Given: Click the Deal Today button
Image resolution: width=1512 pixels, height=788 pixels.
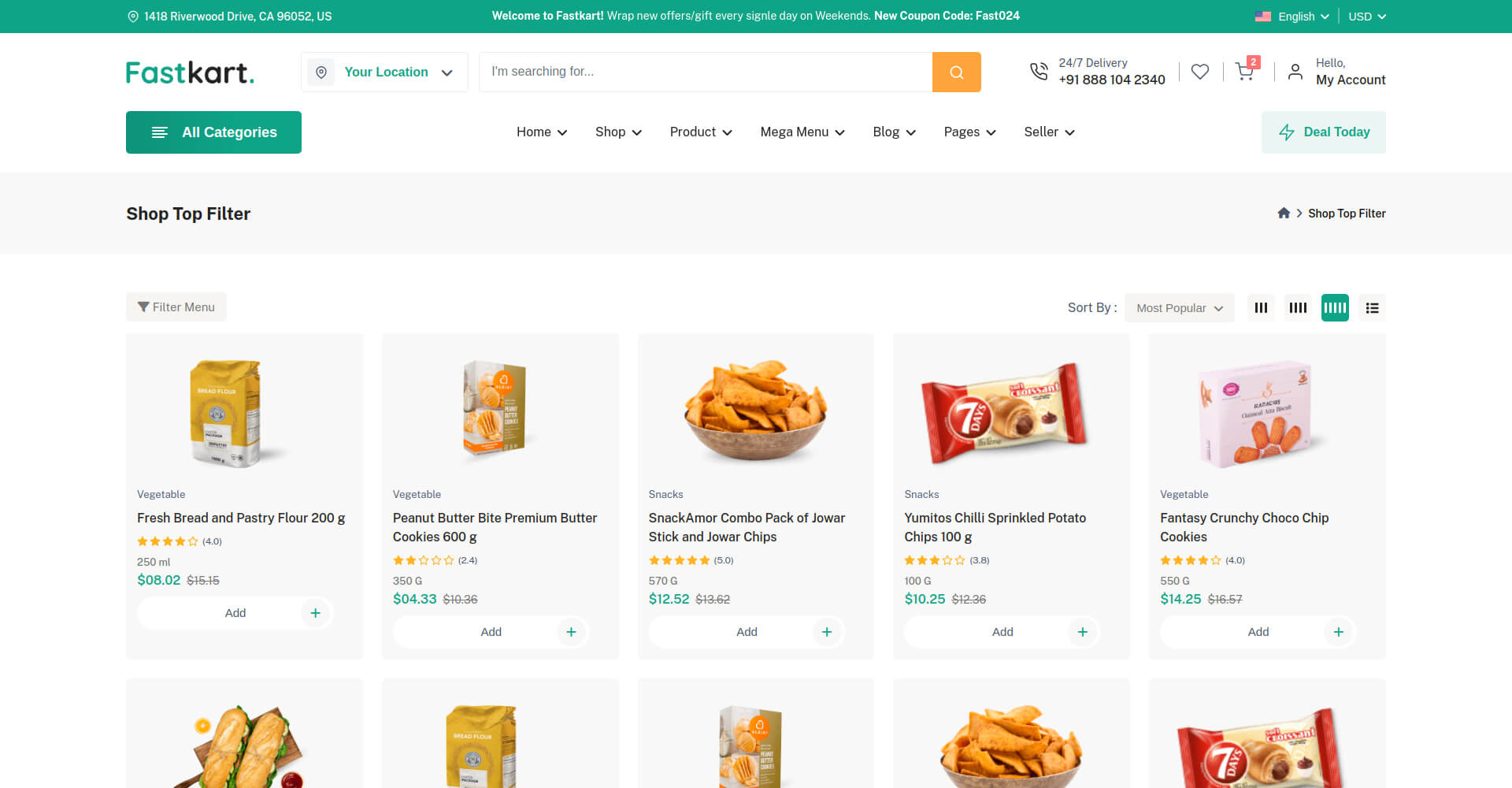Looking at the screenshot, I should pos(1324,132).
